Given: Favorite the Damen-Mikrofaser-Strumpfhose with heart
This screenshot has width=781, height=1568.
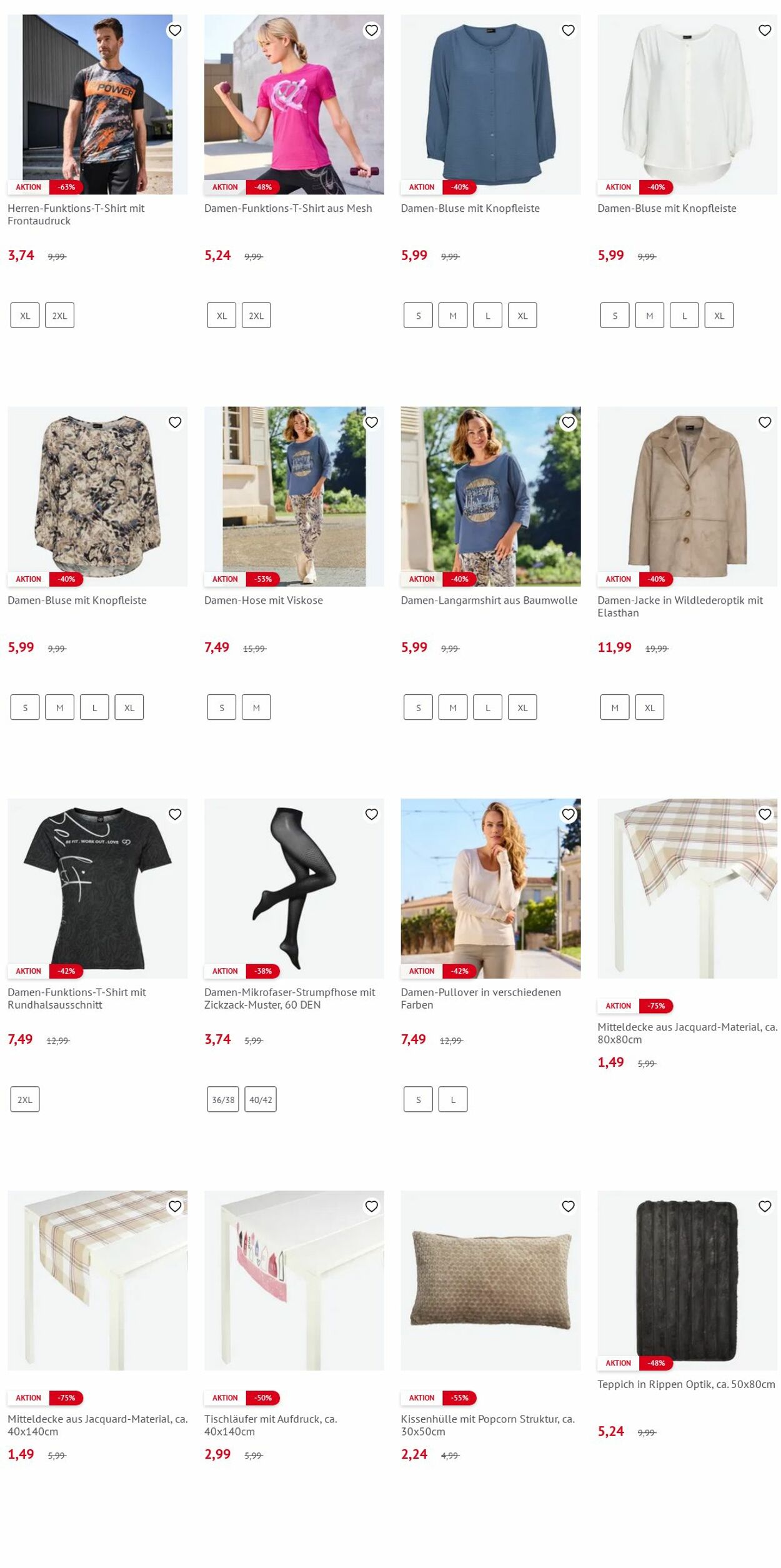Looking at the screenshot, I should 372,814.
